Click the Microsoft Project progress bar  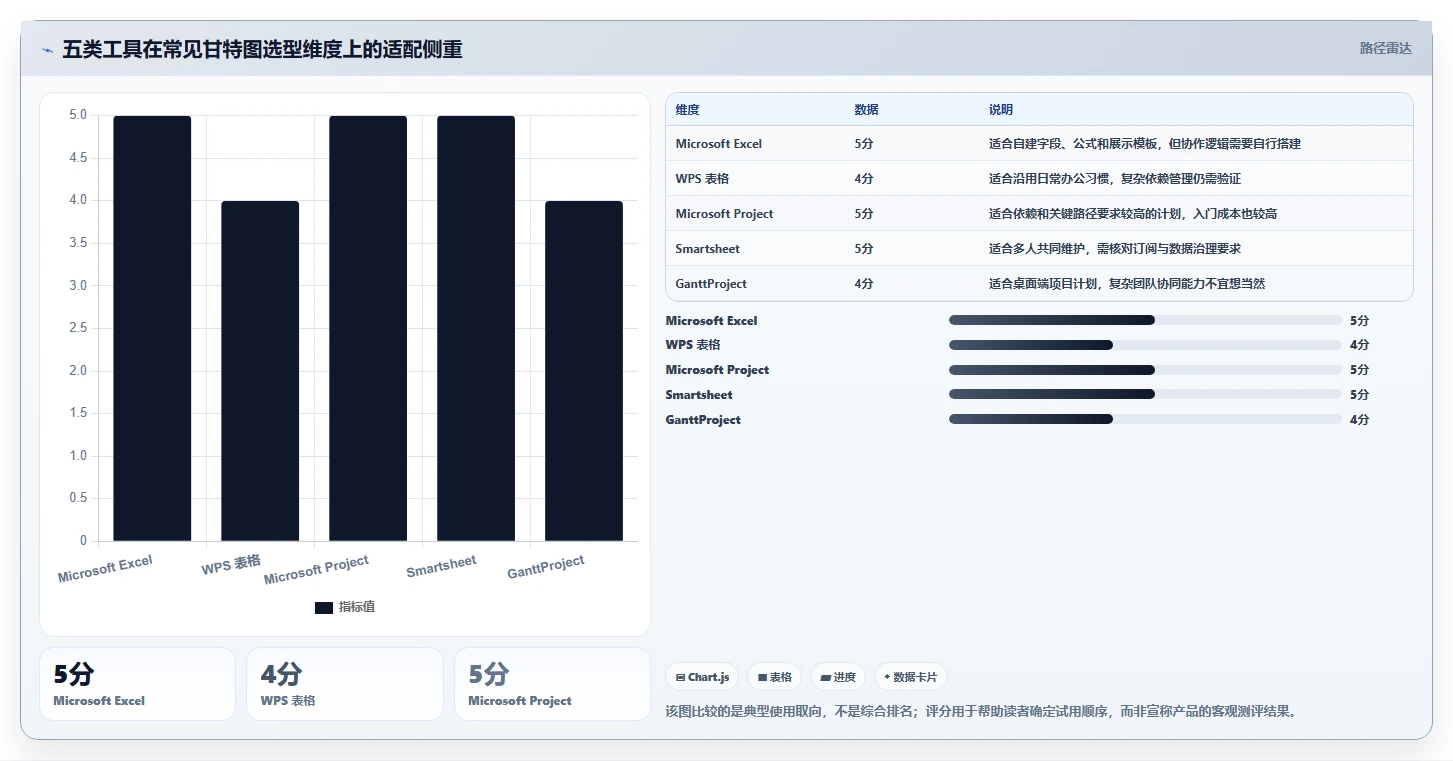[1145, 370]
